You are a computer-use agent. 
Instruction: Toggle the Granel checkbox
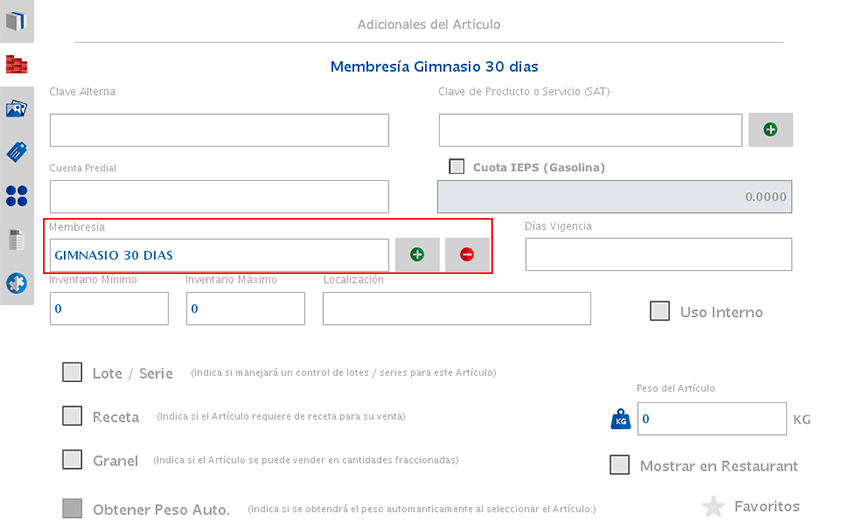coord(72,460)
